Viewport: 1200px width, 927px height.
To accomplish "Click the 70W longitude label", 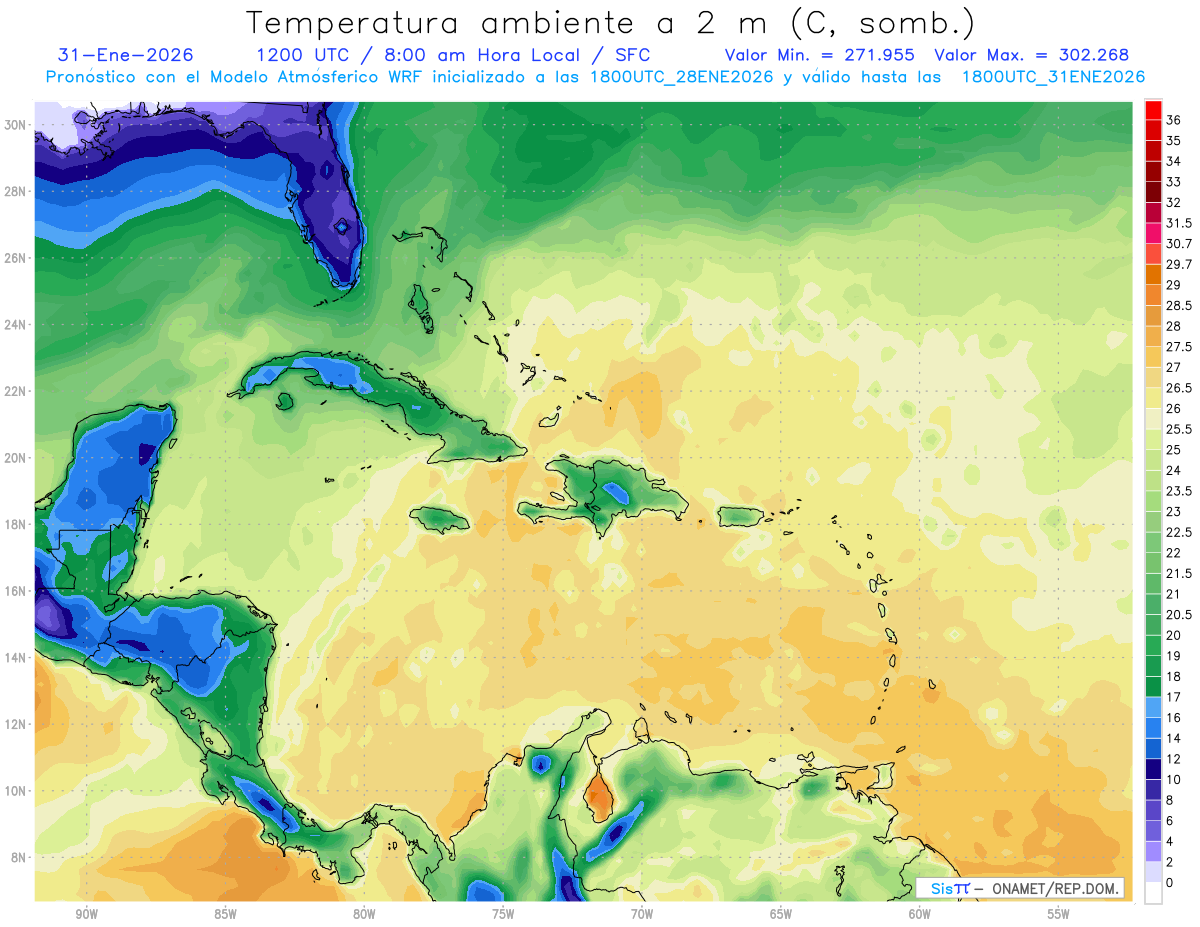I will pos(642,914).
